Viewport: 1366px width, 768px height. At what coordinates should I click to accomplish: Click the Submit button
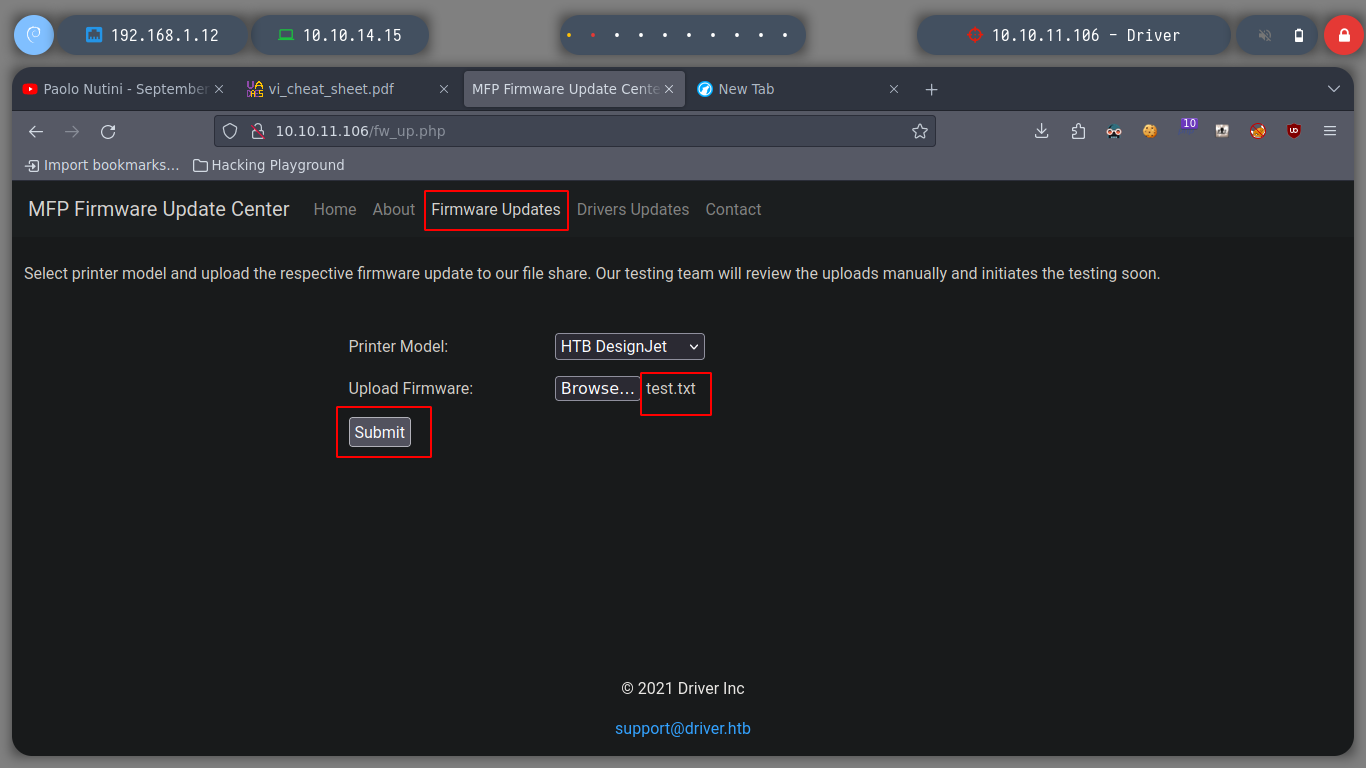pyautogui.click(x=380, y=432)
